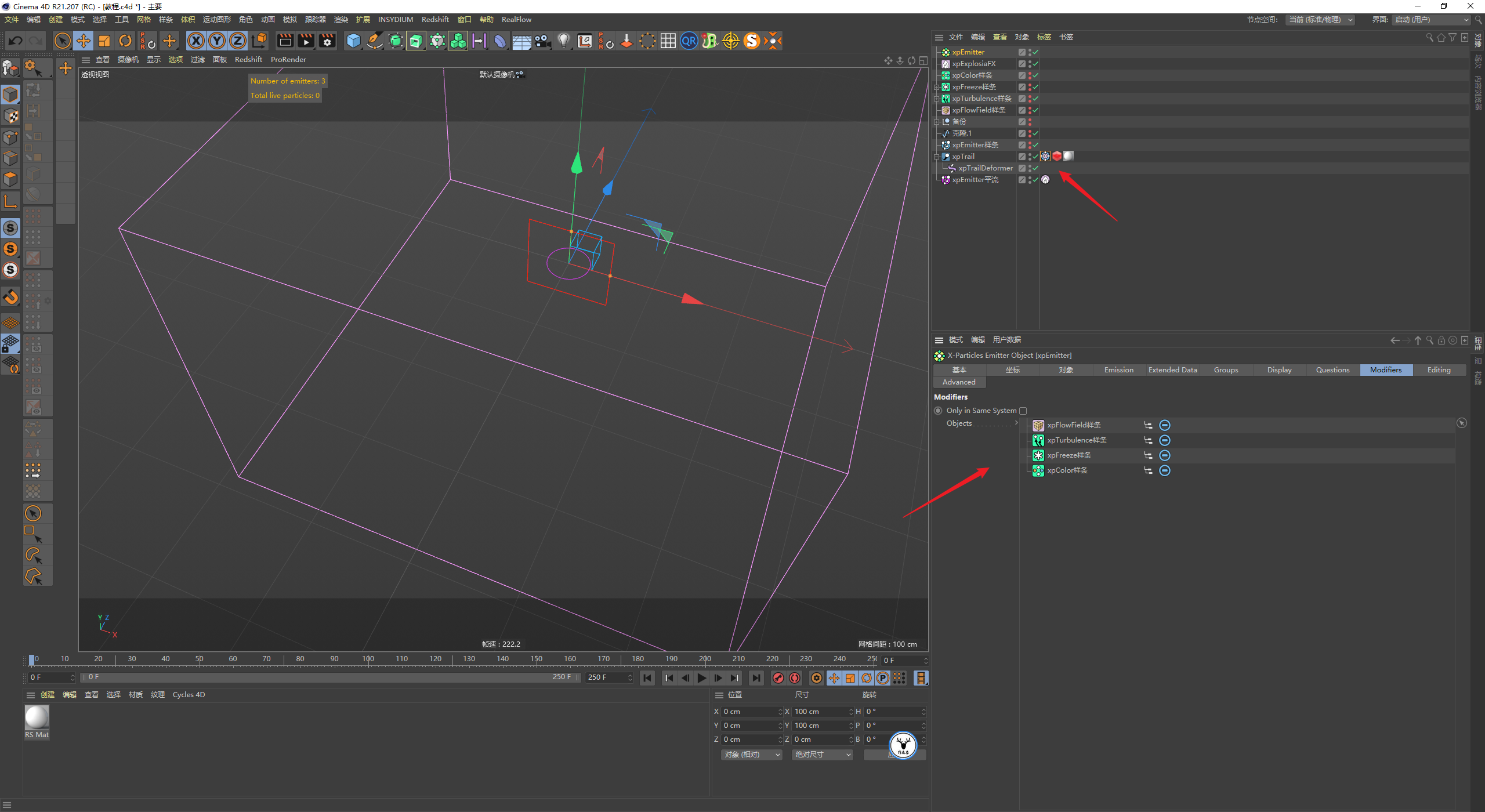Click the Cube primitive icon
The height and width of the screenshot is (812, 1485).
[353, 41]
